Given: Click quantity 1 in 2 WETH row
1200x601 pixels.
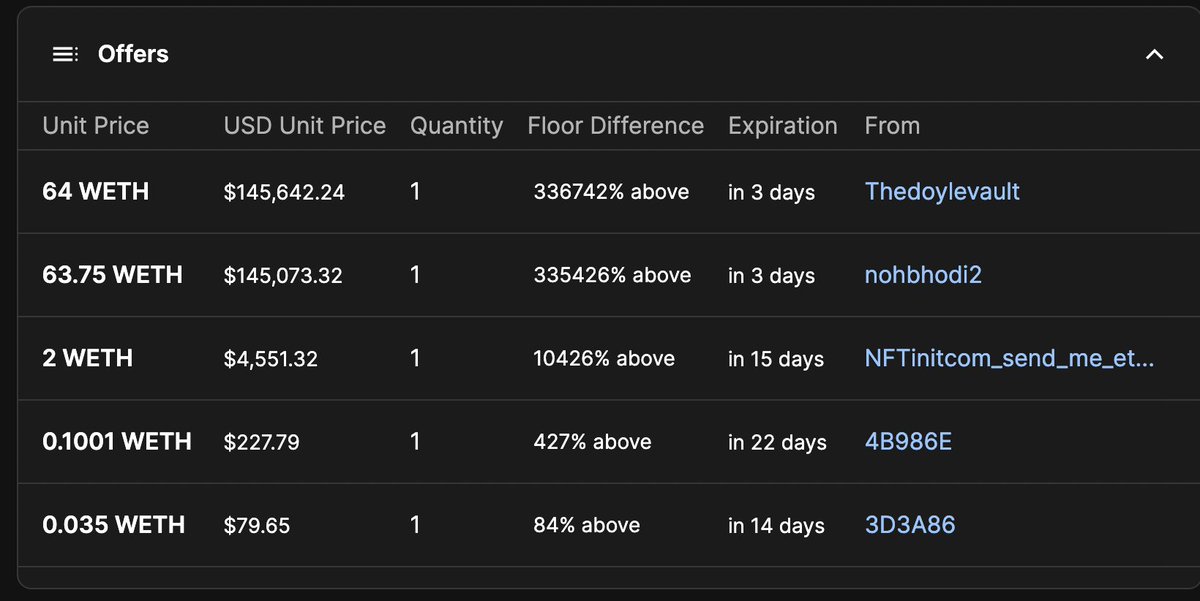Looking at the screenshot, I should (416, 358).
